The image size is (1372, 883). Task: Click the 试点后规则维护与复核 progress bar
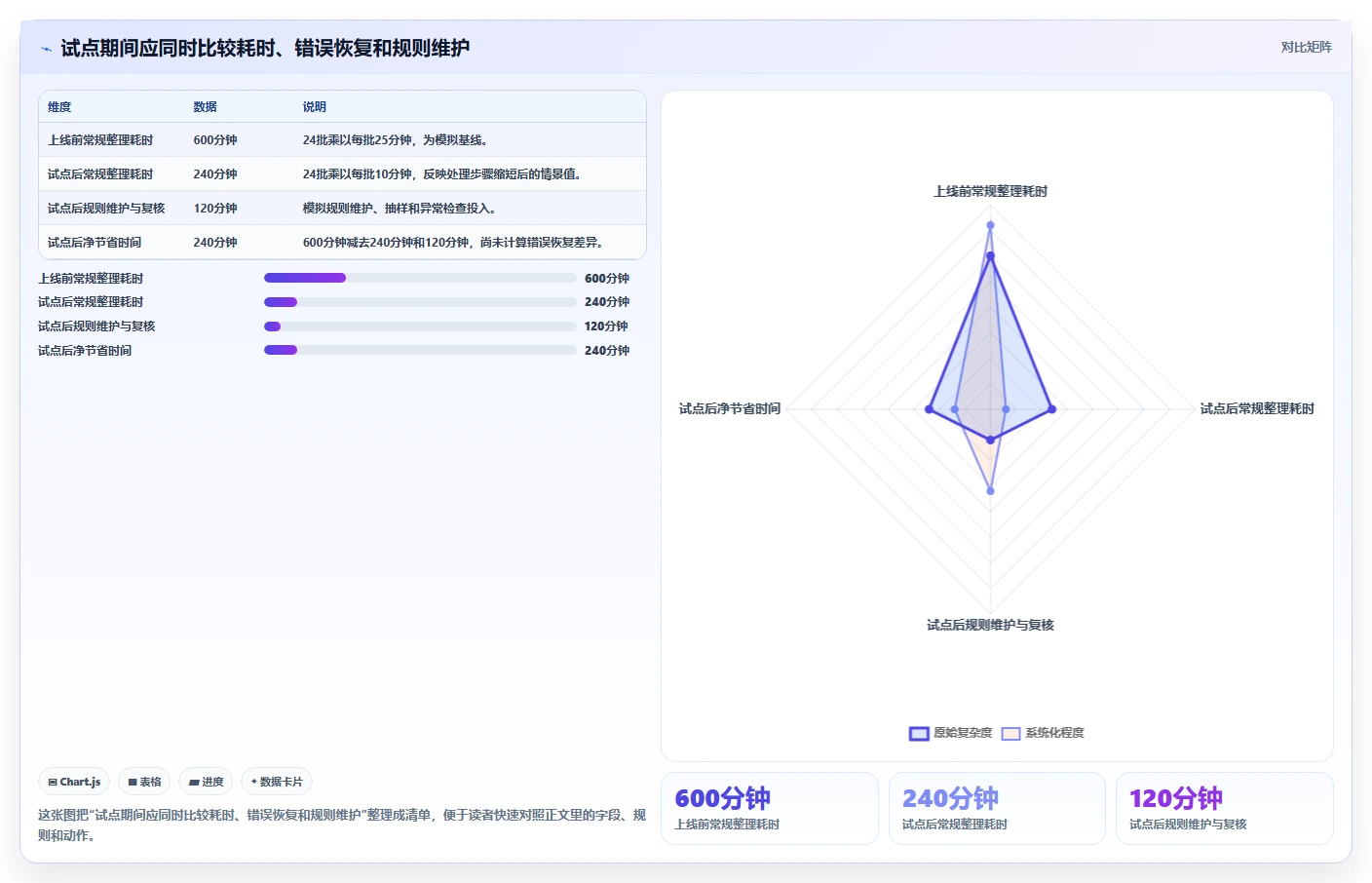click(420, 326)
